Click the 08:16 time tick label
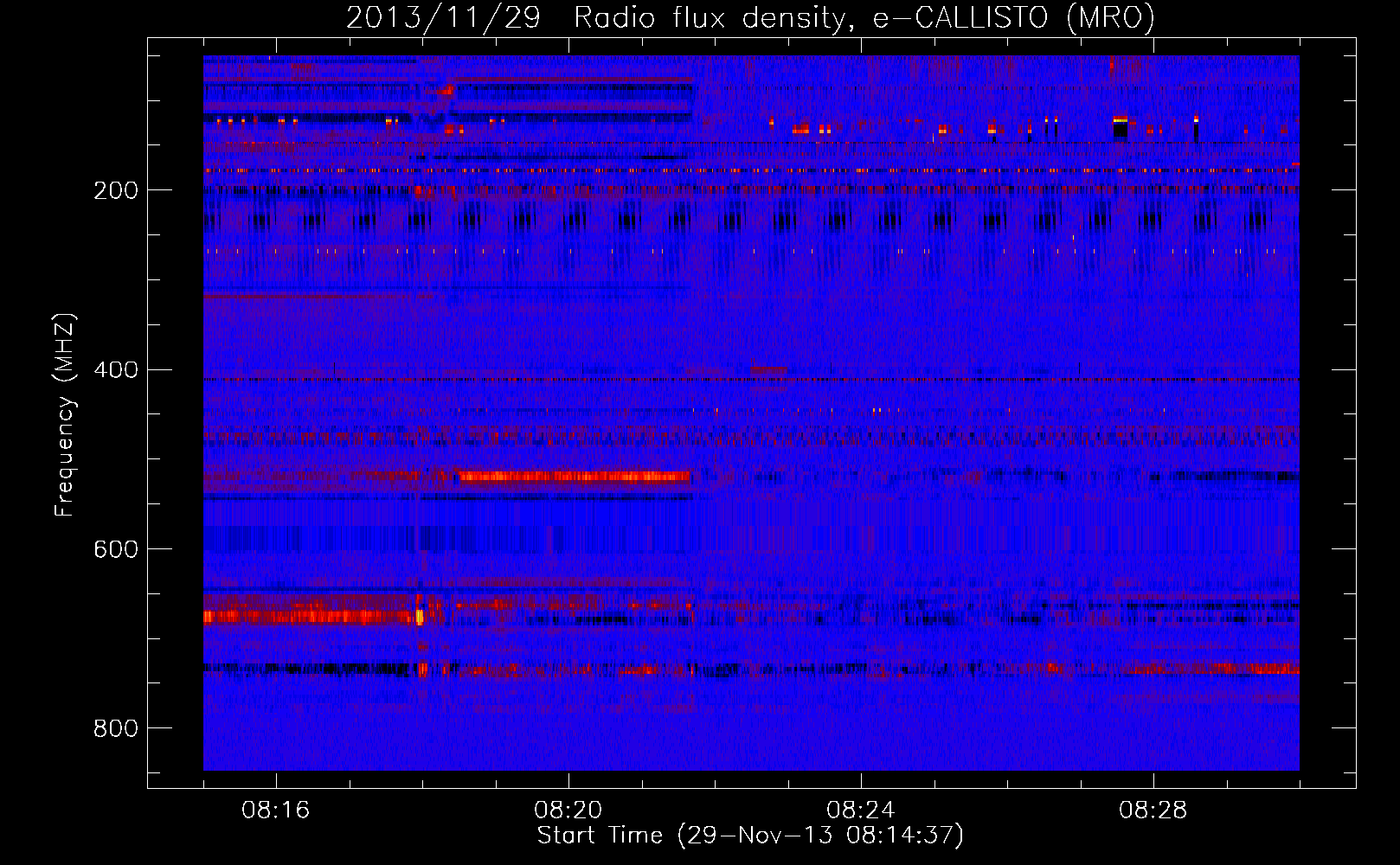 click(276, 811)
